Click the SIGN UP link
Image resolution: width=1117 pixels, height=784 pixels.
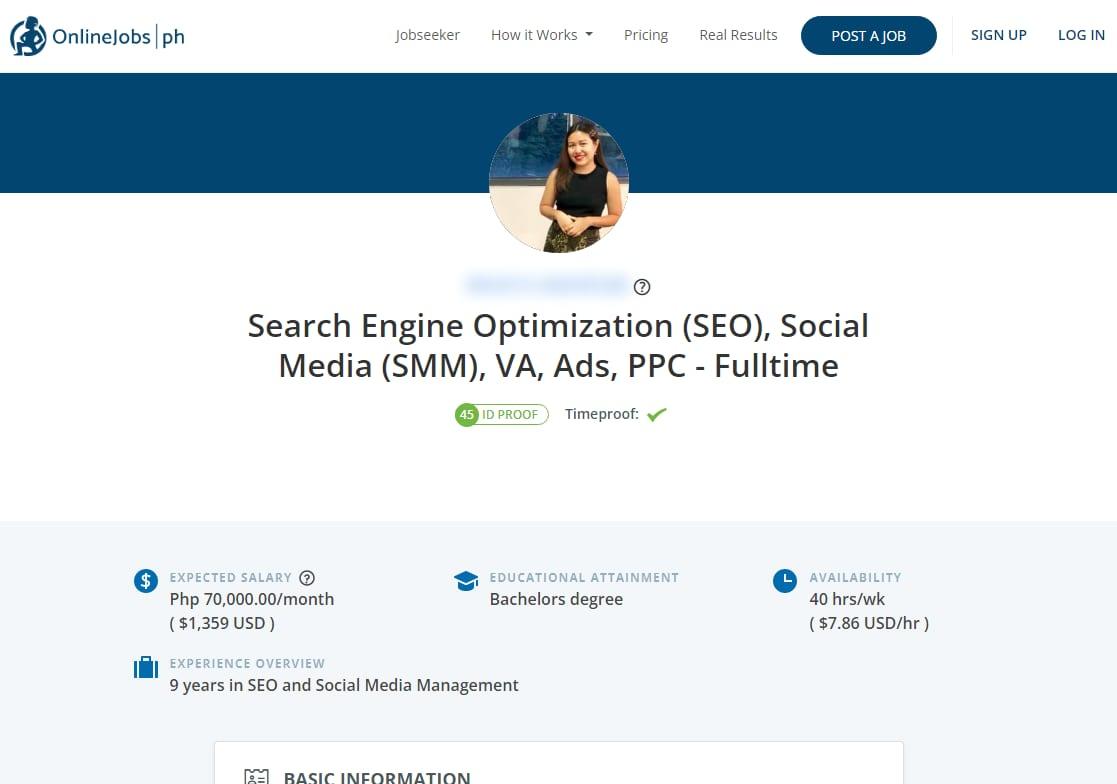coord(998,34)
